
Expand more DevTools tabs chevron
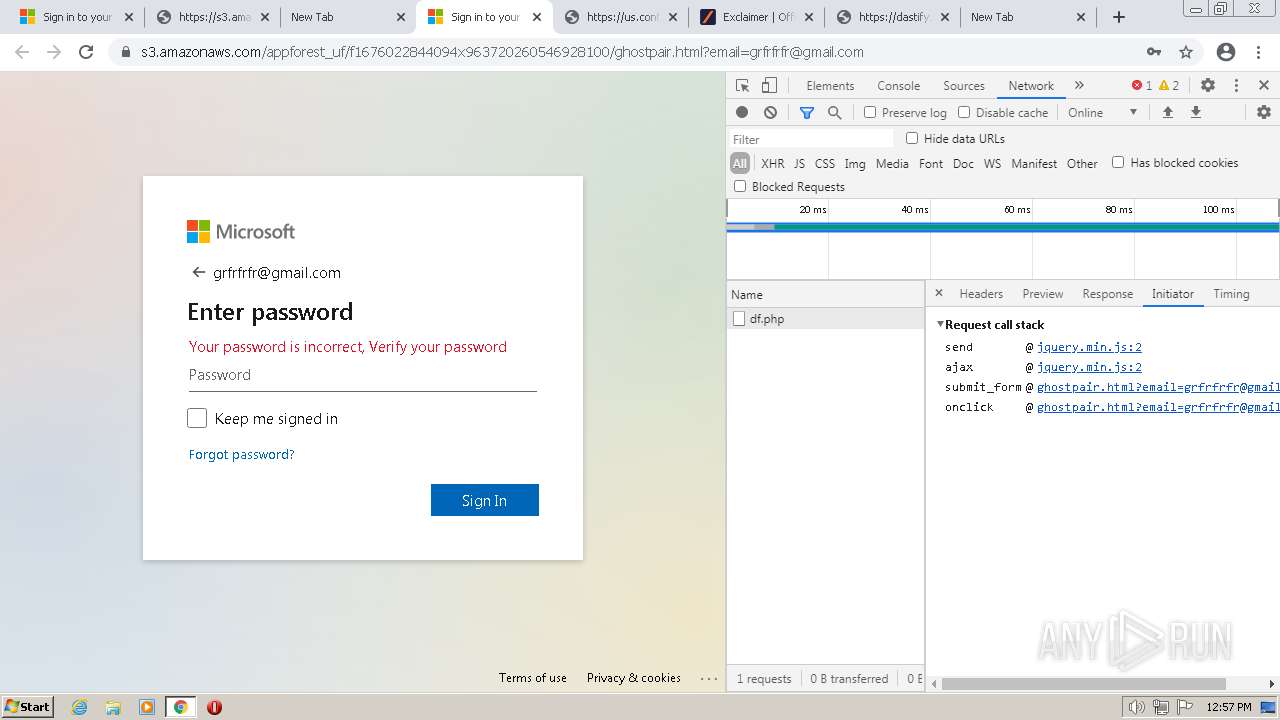click(x=1079, y=85)
